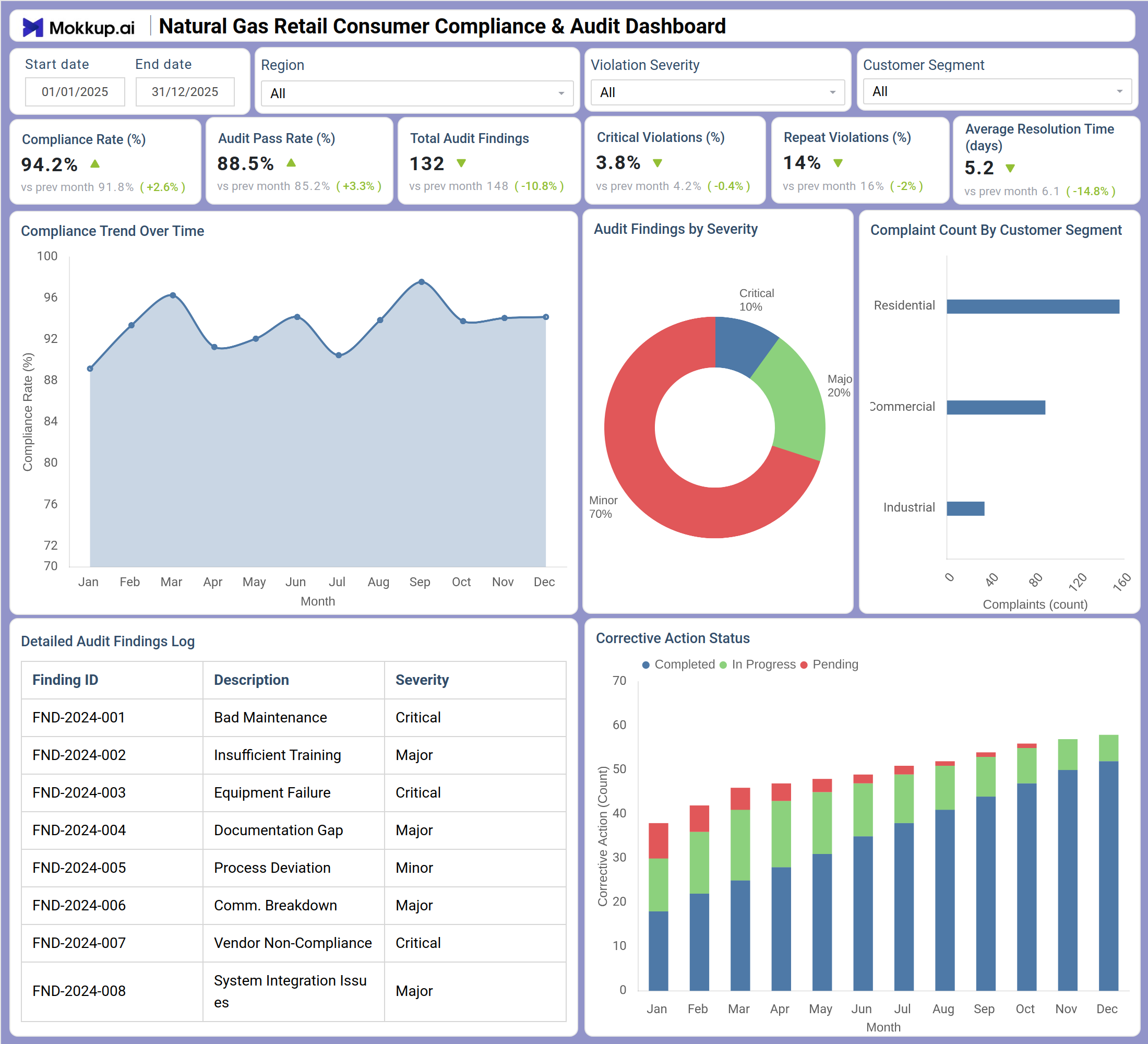The image size is (1148, 1044).
Task: Click the Documentation Gap description cell
Action: pos(294,831)
